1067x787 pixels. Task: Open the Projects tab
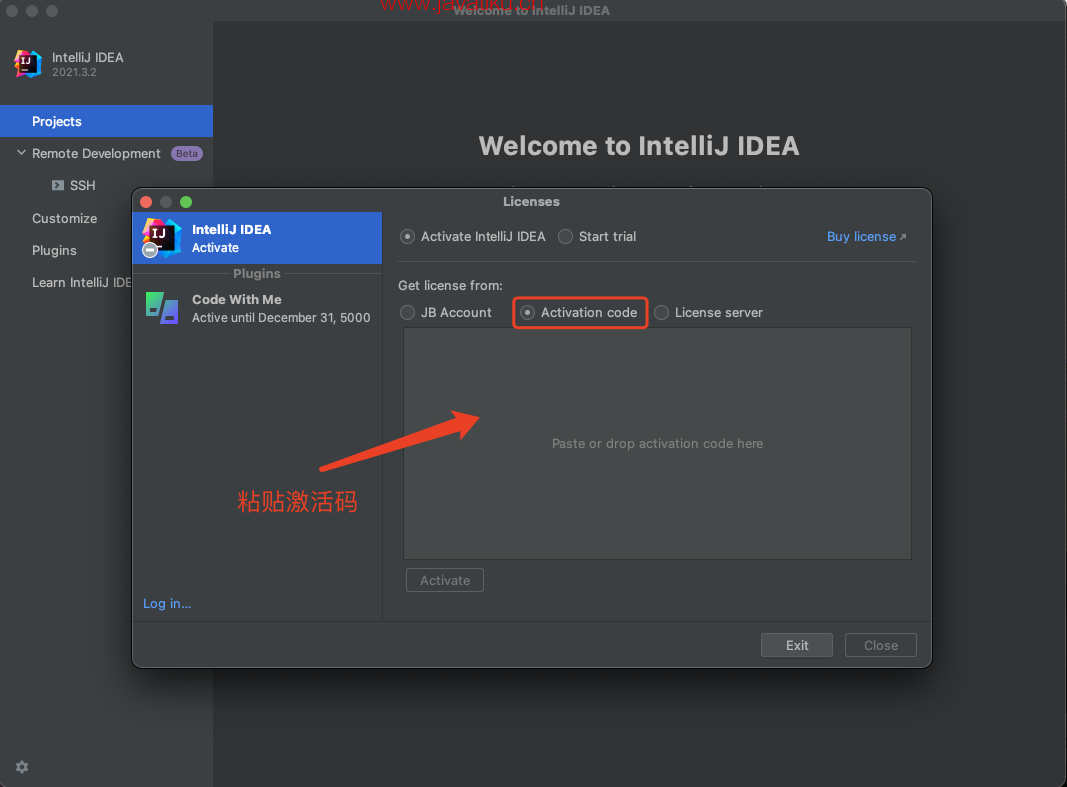[x=106, y=121]
